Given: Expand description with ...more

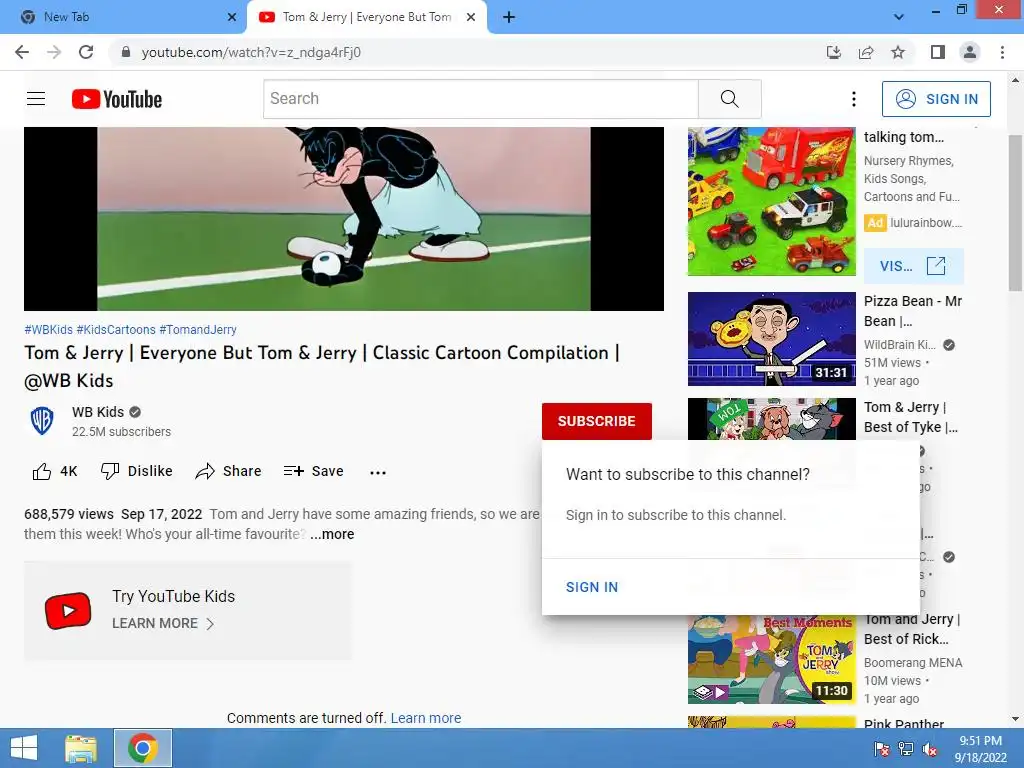Looking at the screenshot, I should (x=332, y=534).
